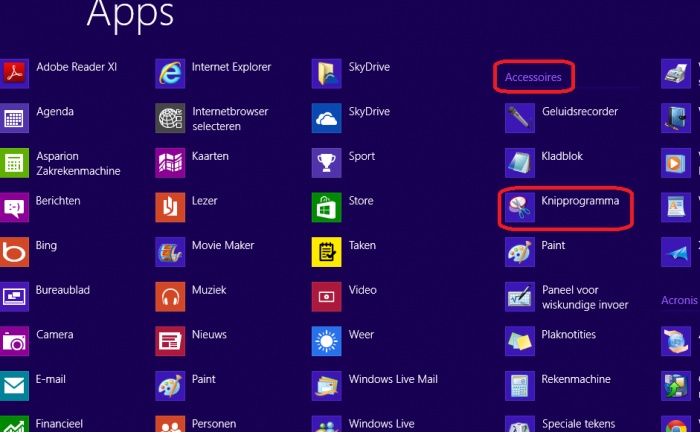Open the Financieel app

[x=42, y=424]
